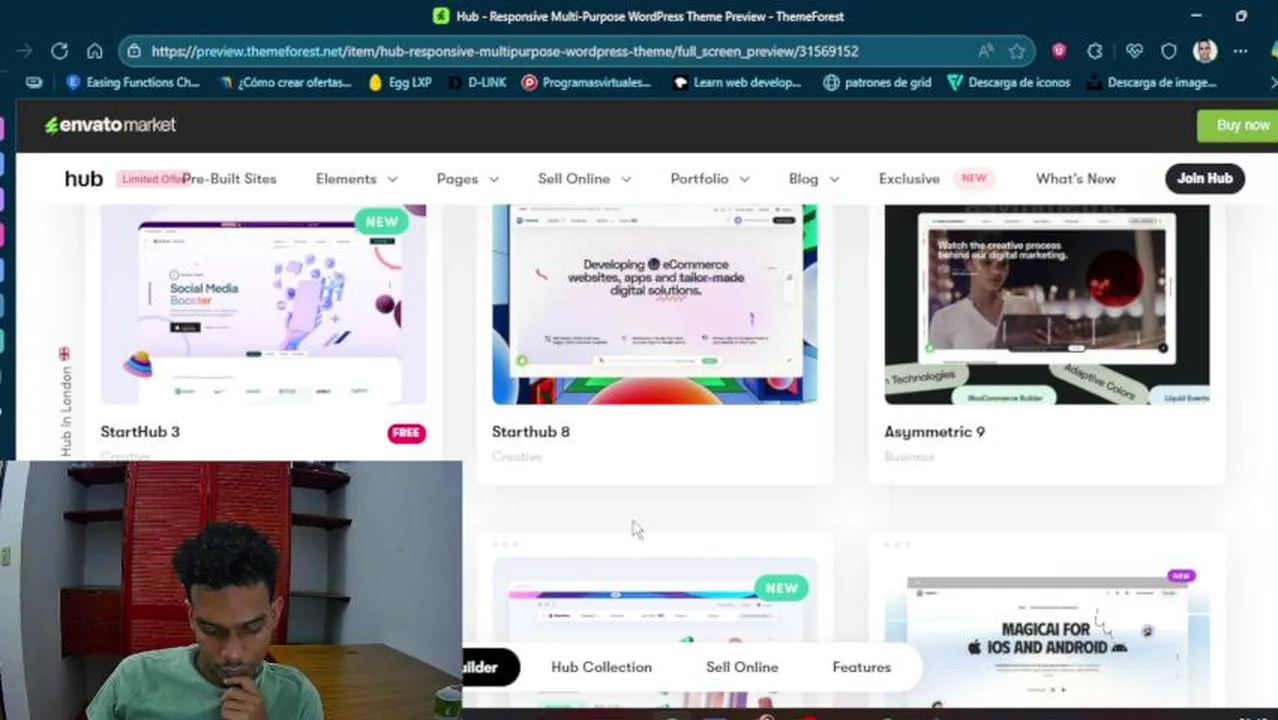Screen dimensions: 1278x720
Task: Click the shield outline icon in toolbar
Action: [1169, 51]
